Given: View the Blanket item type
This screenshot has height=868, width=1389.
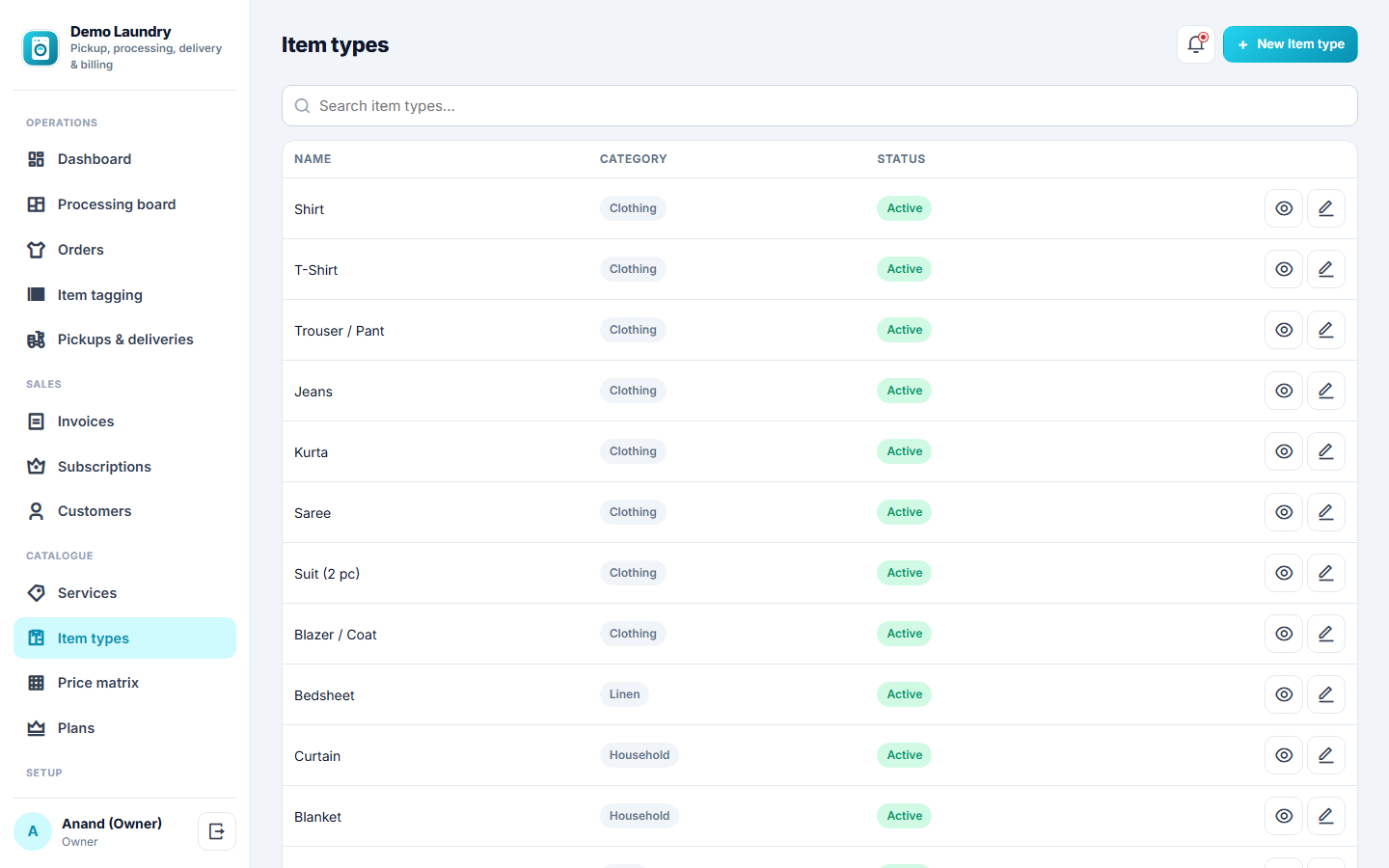Looking at the screenshot, I should 1284,816.
